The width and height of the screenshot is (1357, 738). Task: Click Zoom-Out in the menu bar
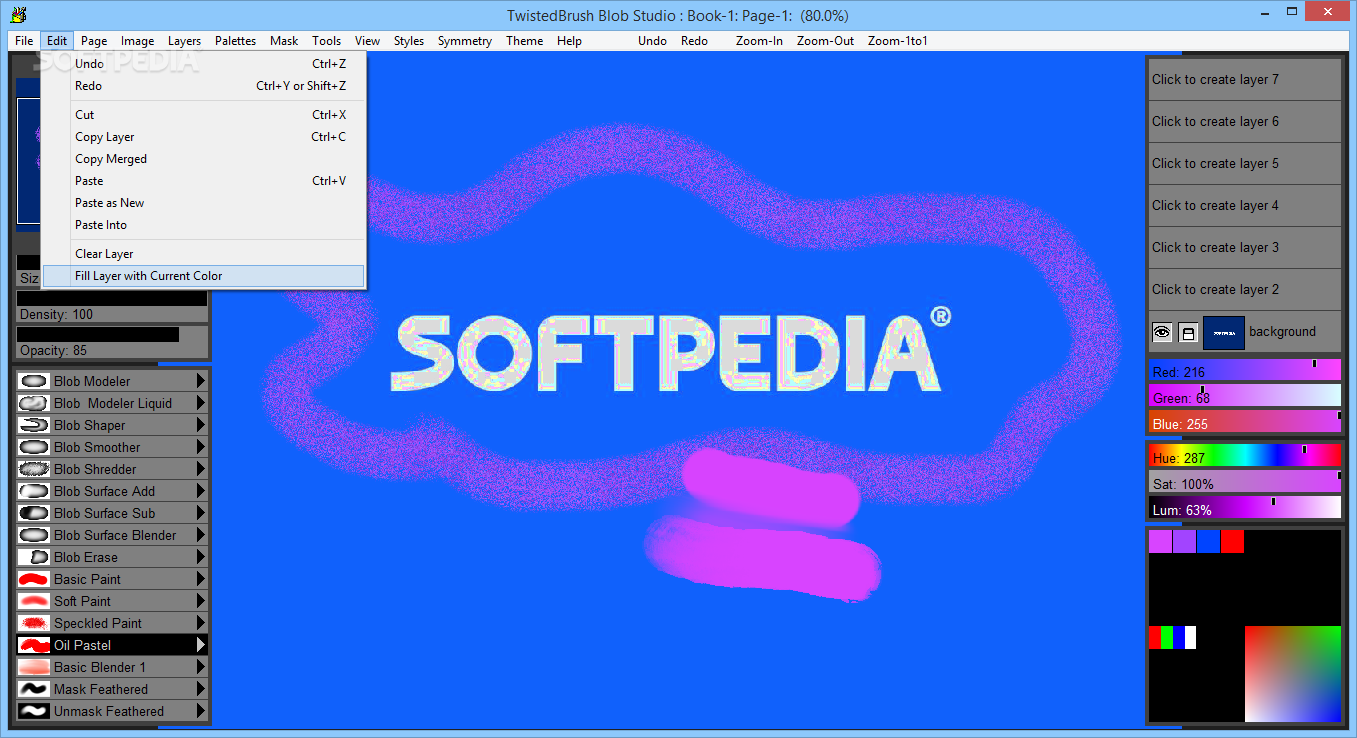(826, 41)
